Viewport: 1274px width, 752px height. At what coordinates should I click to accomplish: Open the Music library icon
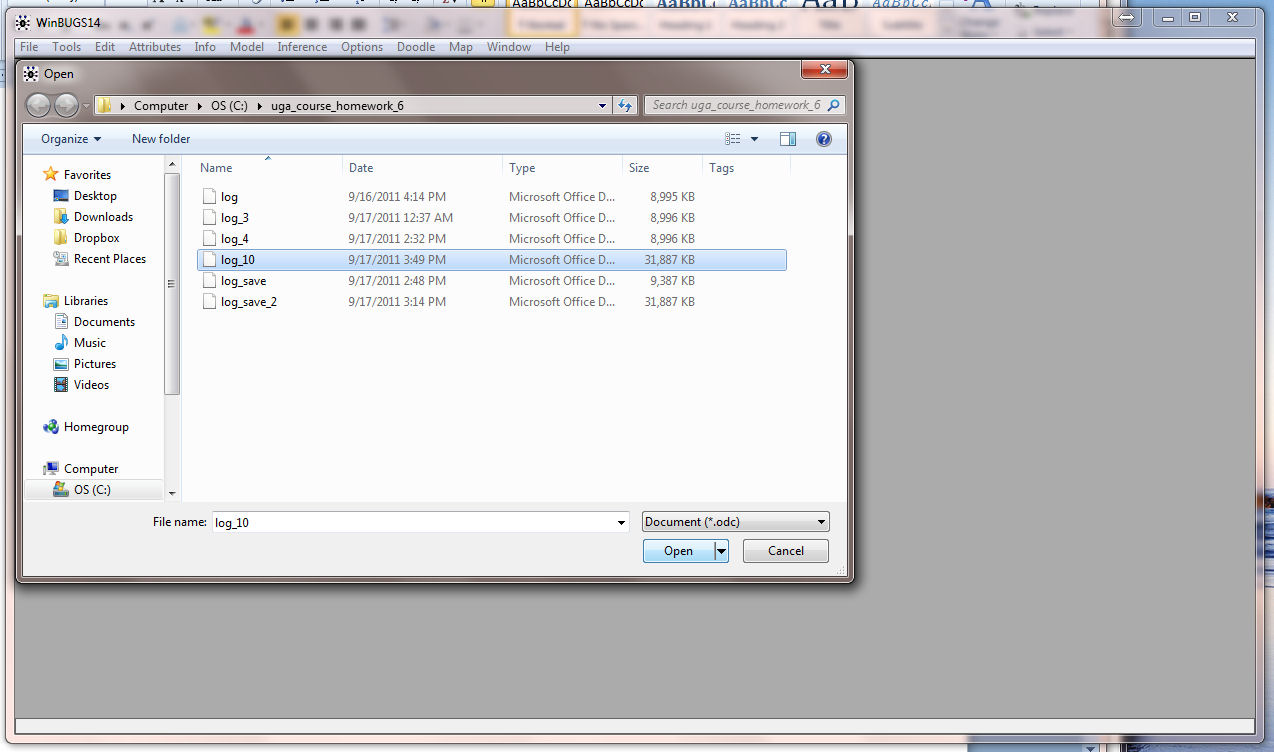click(61, 343)
